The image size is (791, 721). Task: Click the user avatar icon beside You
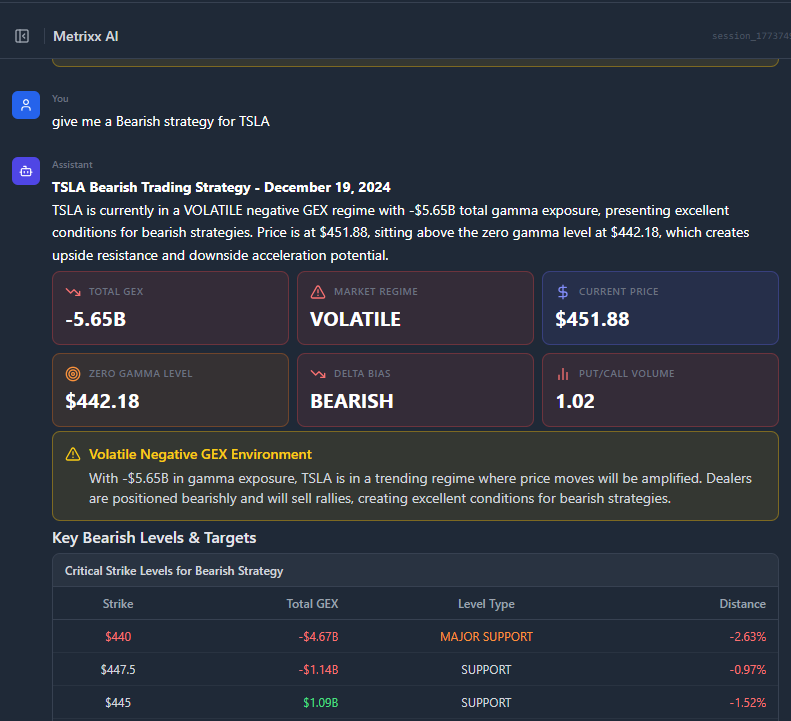click(26, 105)
